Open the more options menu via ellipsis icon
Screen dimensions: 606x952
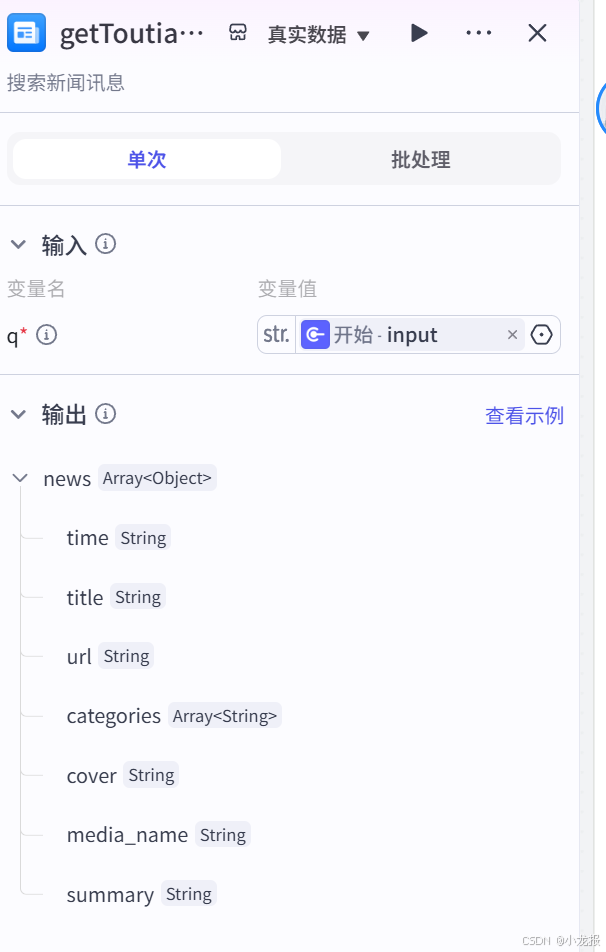(x=478, y=32)
